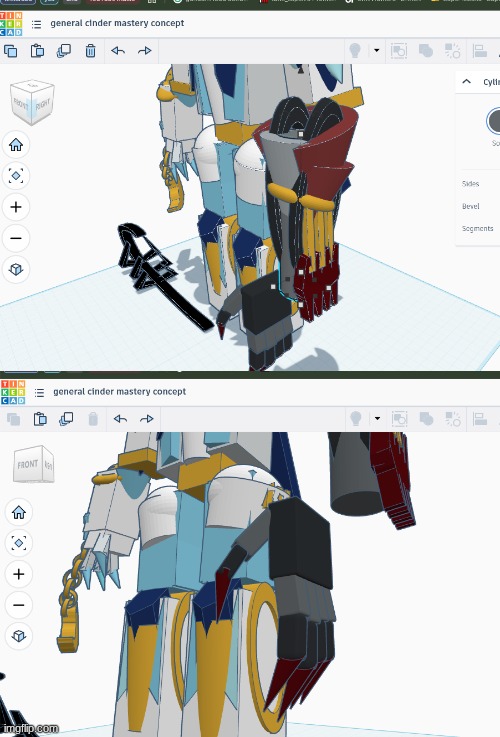Click the Redo arrow in the bottom toolbar

coord(147,419)
